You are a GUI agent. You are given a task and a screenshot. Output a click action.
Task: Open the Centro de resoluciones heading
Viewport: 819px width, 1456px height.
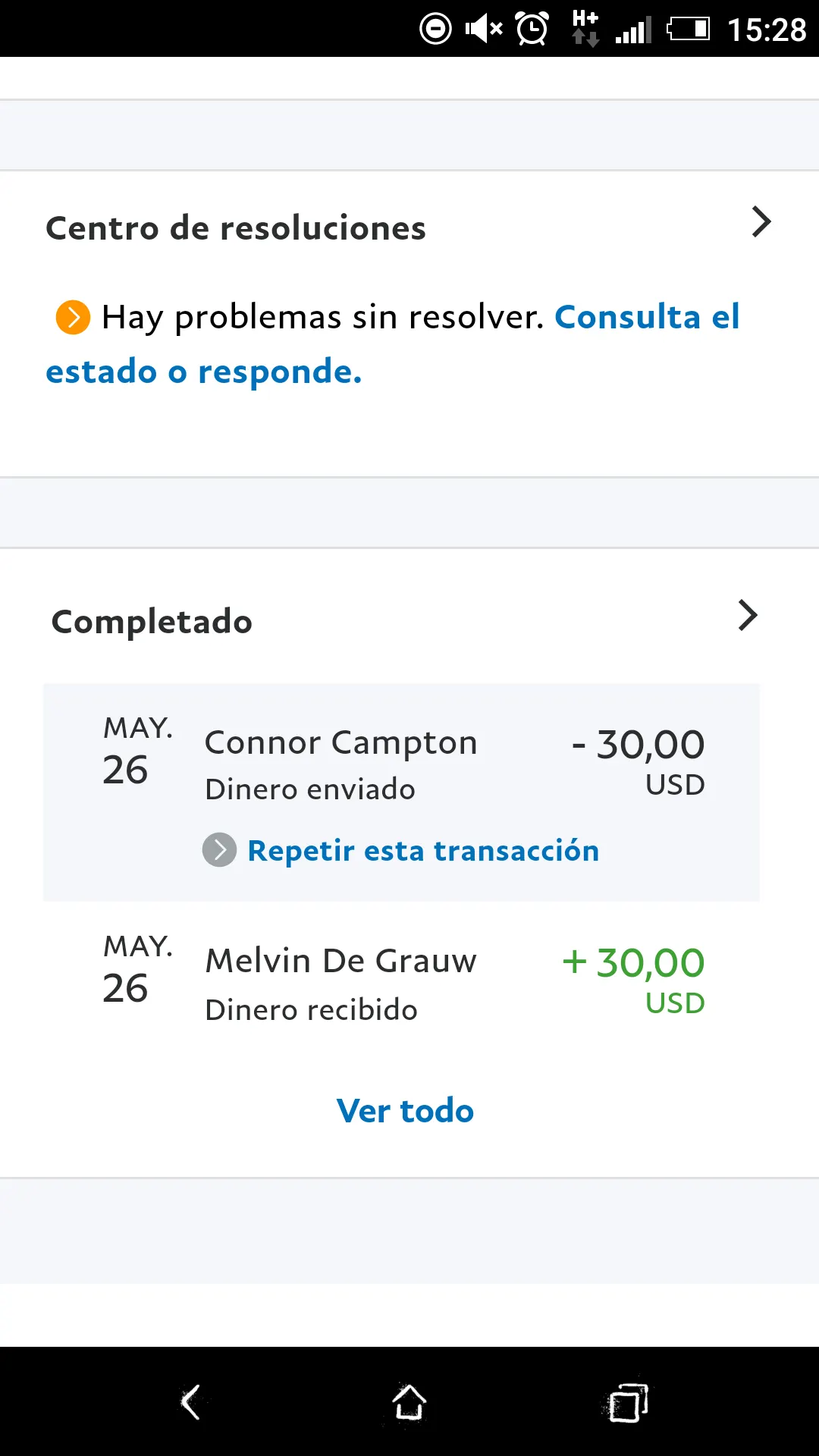point(236,228)
